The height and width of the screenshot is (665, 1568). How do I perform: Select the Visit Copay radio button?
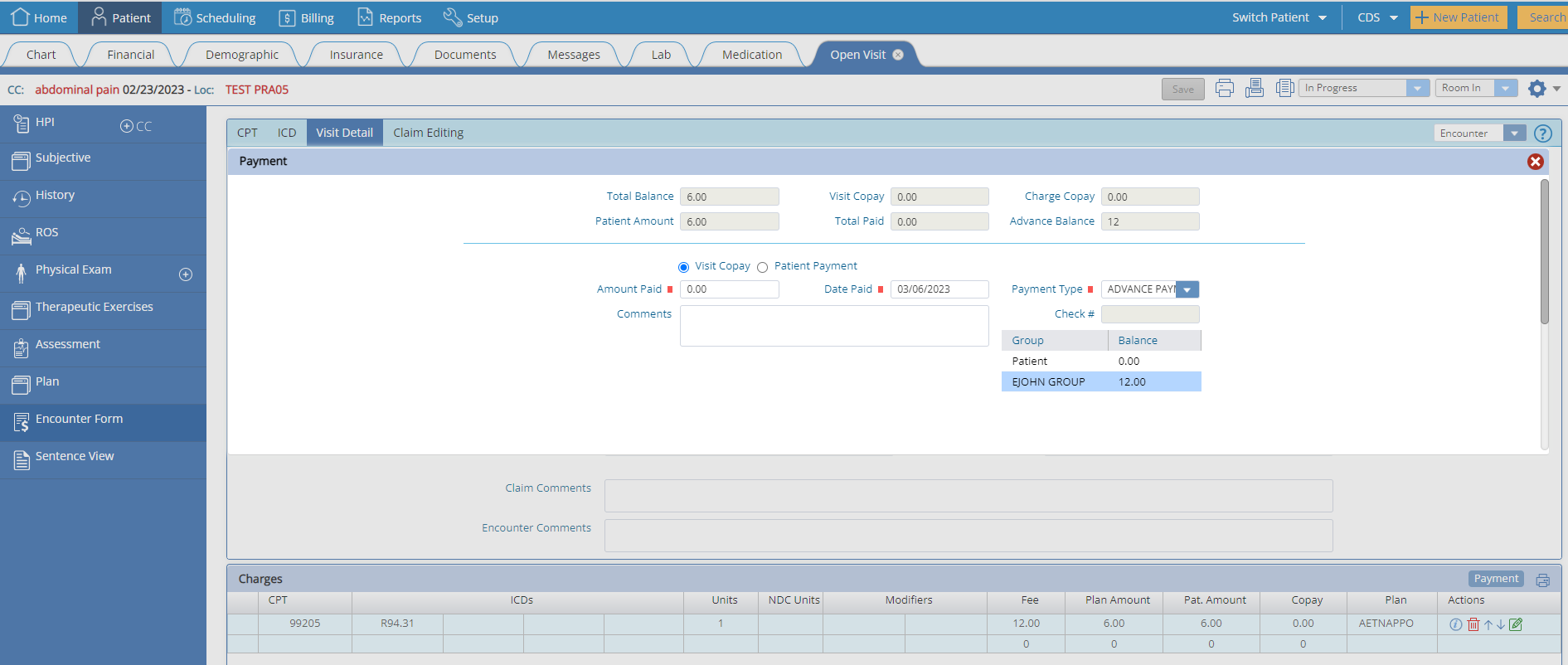tap(683, 267)
